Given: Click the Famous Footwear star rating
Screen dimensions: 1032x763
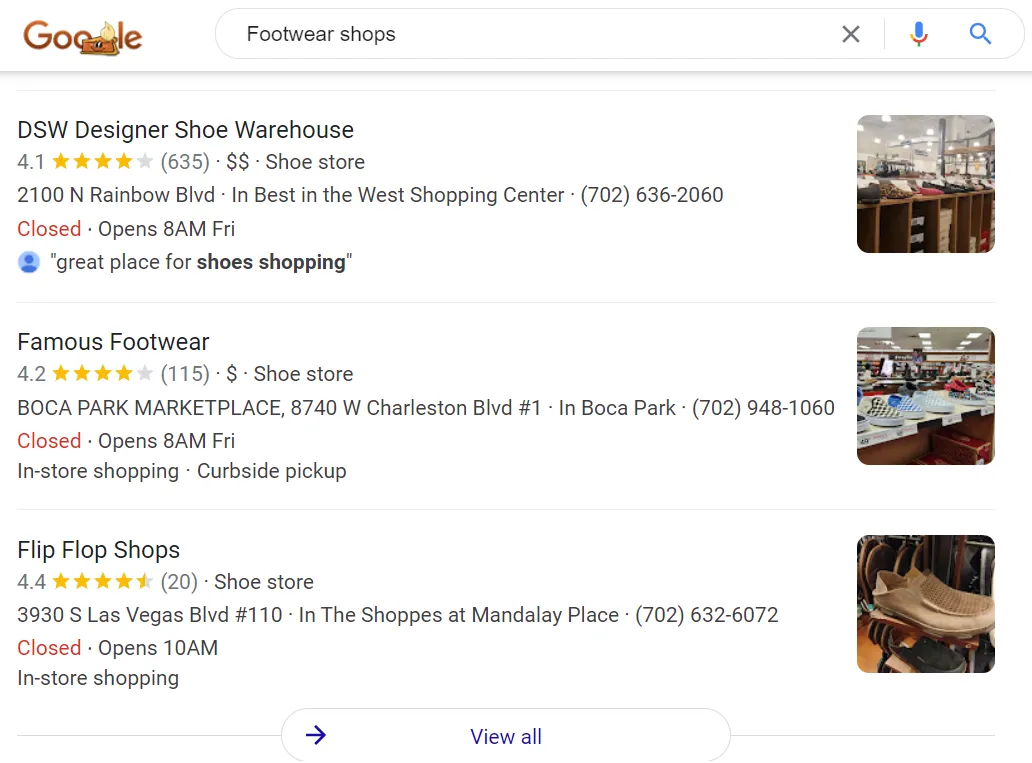Looking at the screenshot, I should coord(102,374).
